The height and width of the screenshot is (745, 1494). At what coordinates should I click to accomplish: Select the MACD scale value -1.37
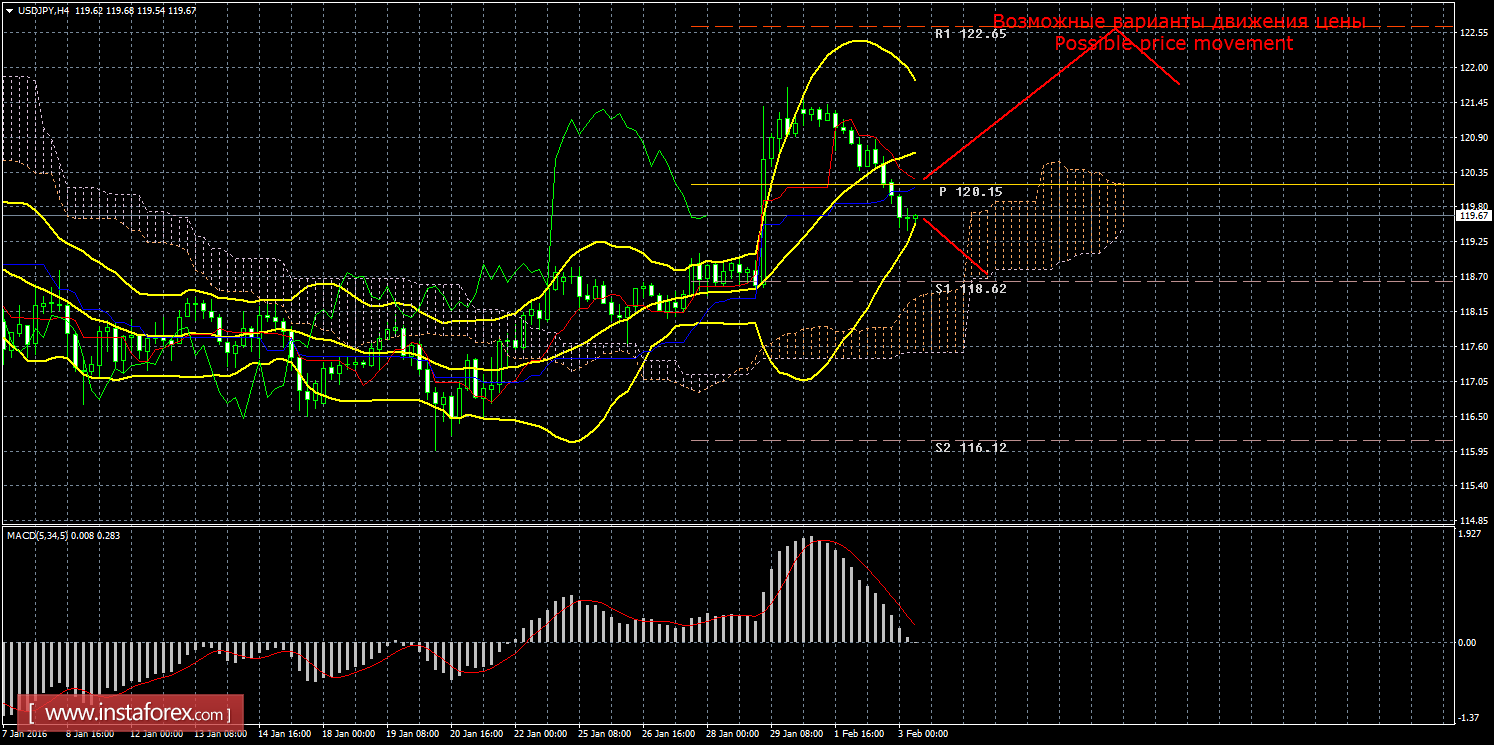coord(1470,718)
